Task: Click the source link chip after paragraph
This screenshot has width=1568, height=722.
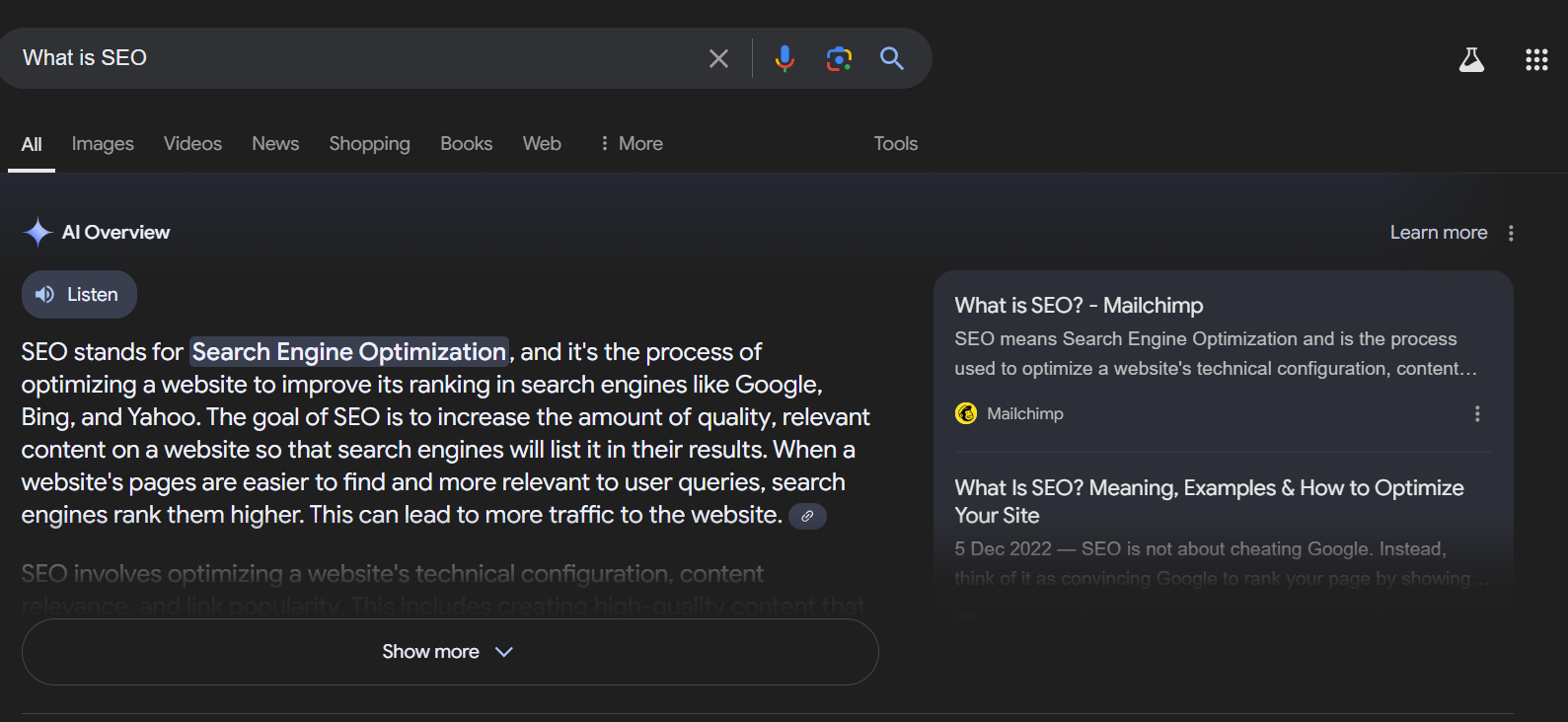Action: pyautogui.click(x=807, y=516)
